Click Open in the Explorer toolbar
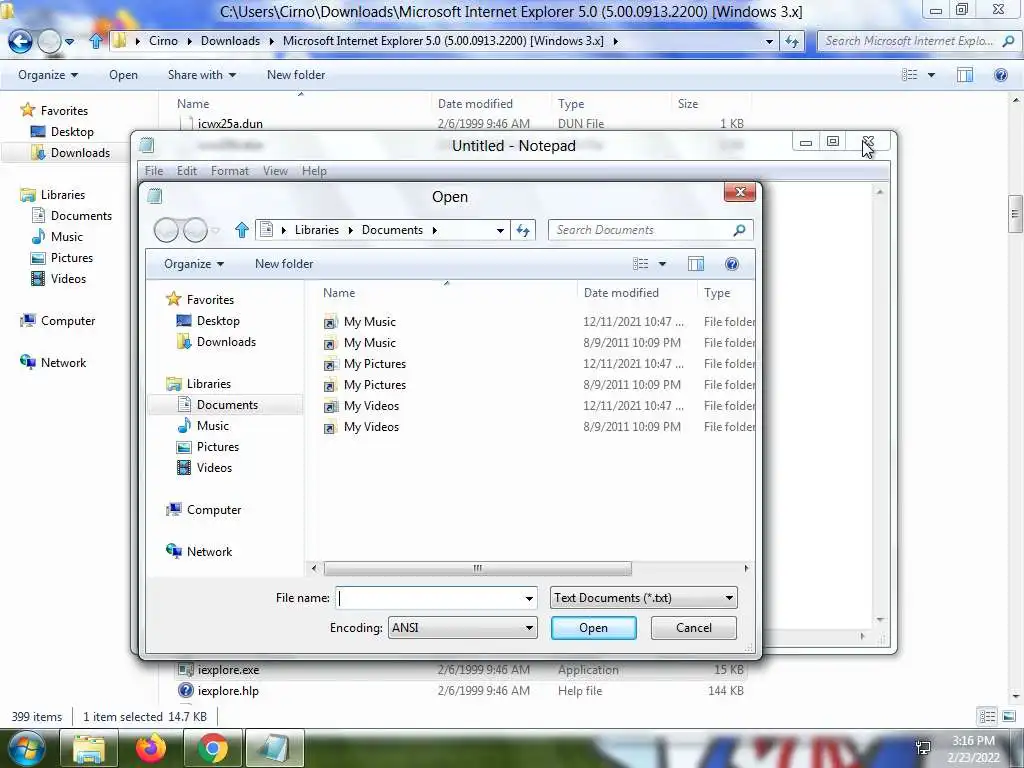This screenshot has width=1024, height=768. click(x=123, y=75)
